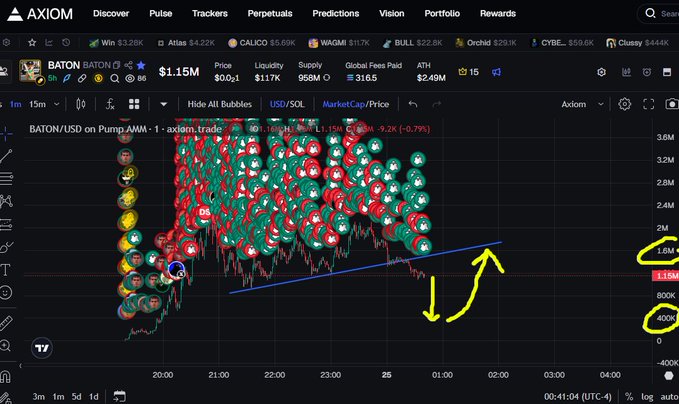Open the WAGMI $11.7K ticker
Screen dimensions: 679x404
tap(339, 43)
